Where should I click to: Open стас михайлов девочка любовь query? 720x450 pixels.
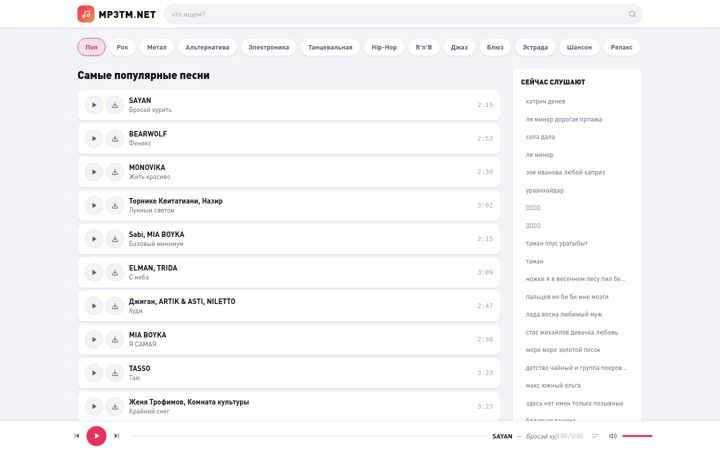click(572, 332)
